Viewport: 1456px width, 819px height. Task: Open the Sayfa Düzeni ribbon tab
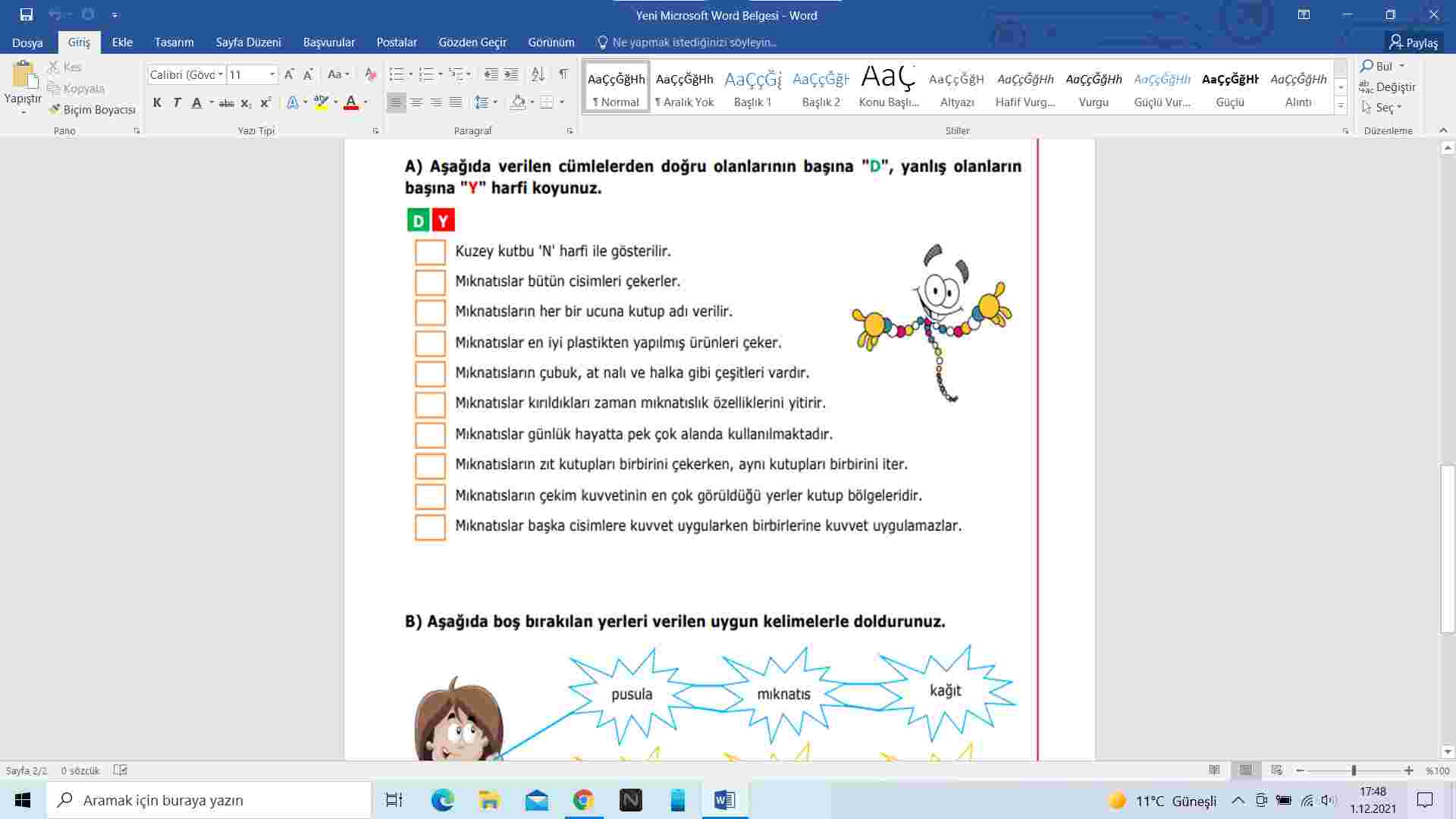[x=248, y=42]
